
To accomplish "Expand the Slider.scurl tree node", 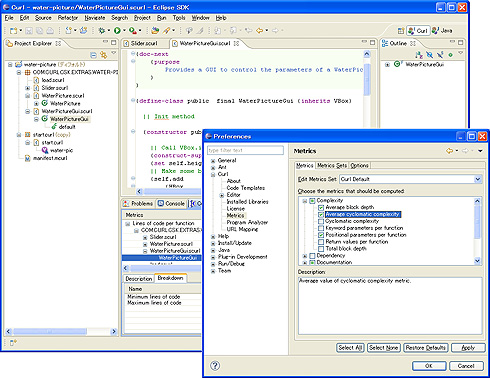I will 27,88.
